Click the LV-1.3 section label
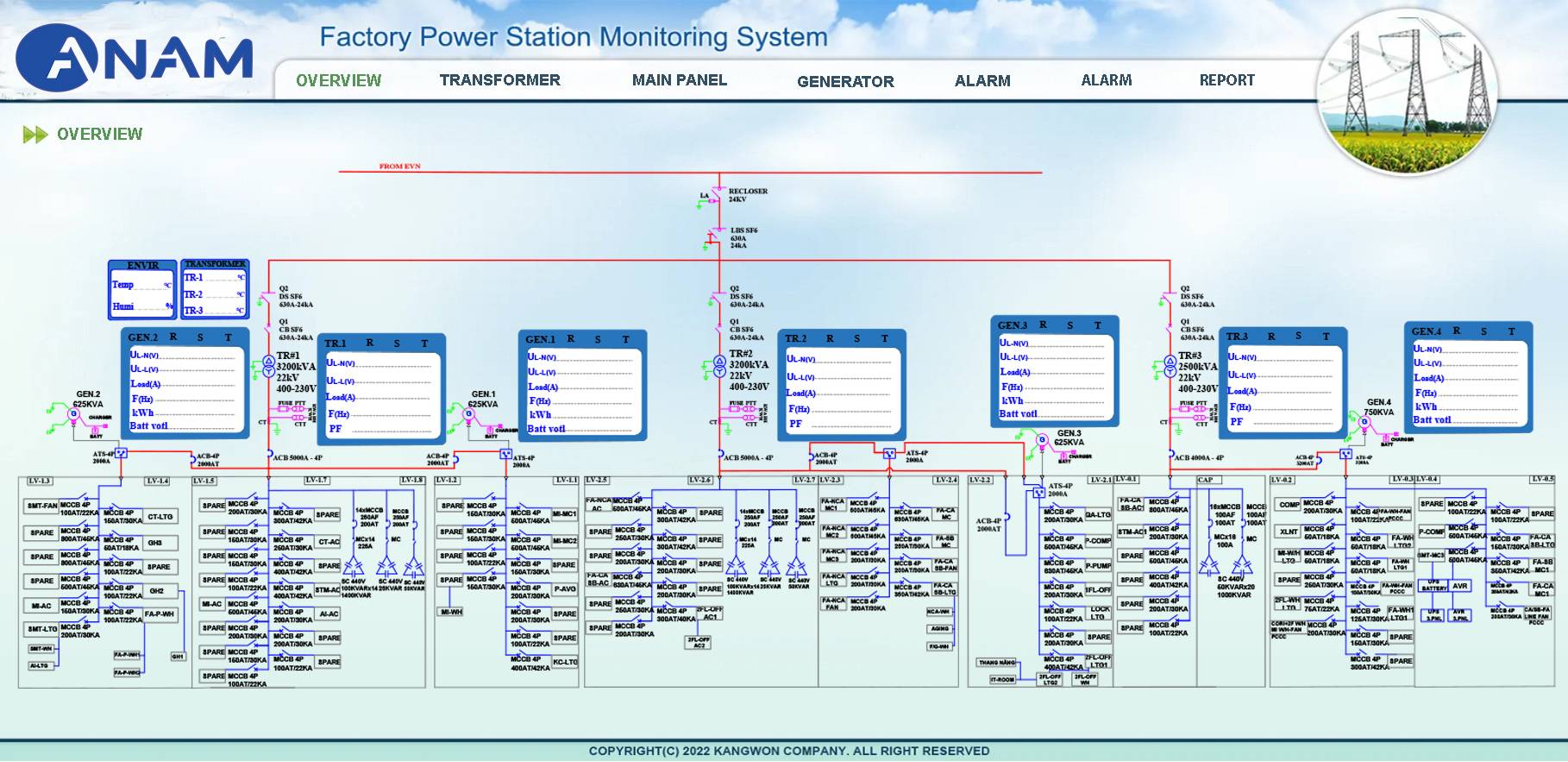Screen dimensions: 1568x762 (39, 481)
